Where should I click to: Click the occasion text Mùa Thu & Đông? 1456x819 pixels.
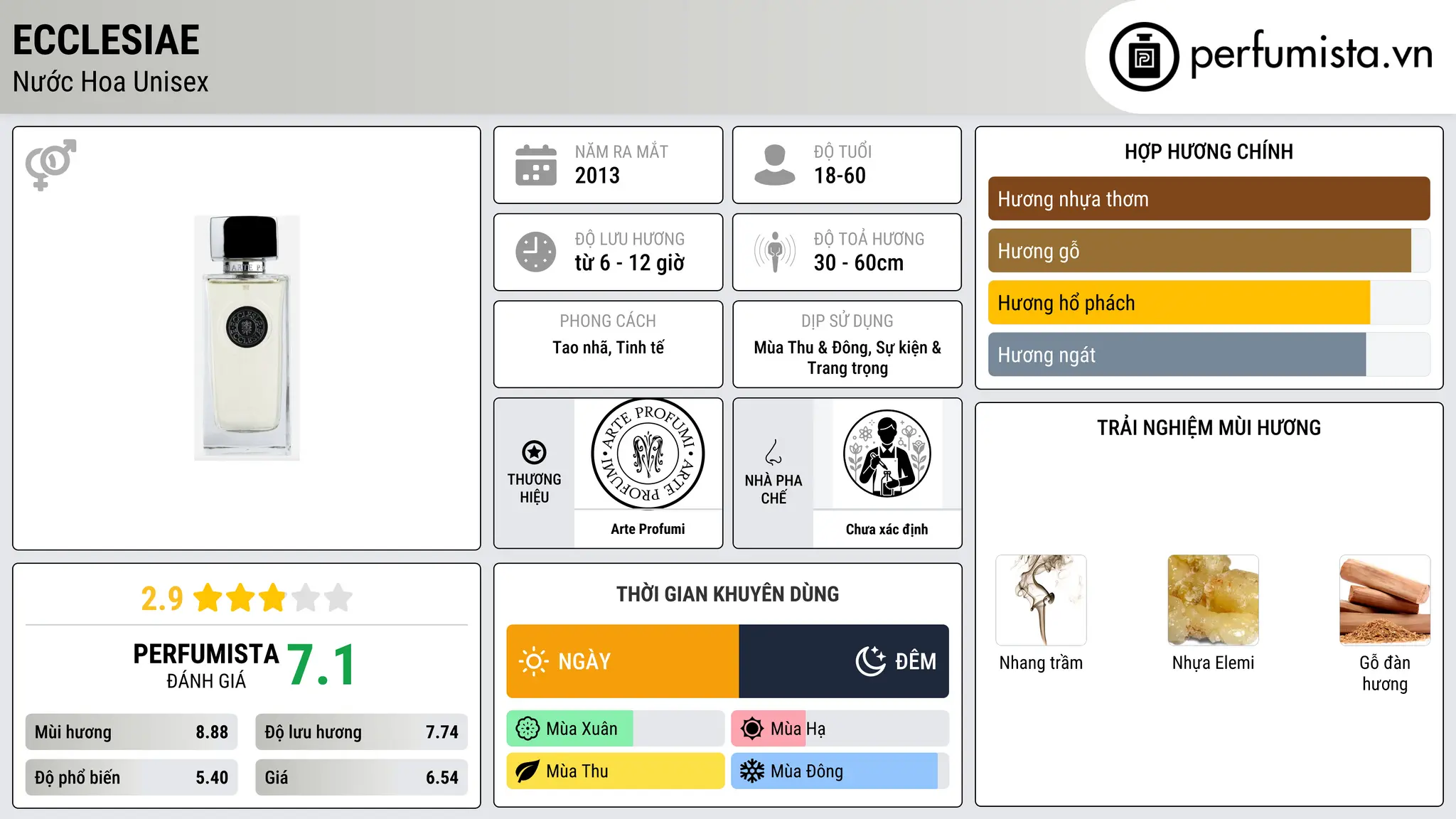pyautogui.click(x=812, y=348)
